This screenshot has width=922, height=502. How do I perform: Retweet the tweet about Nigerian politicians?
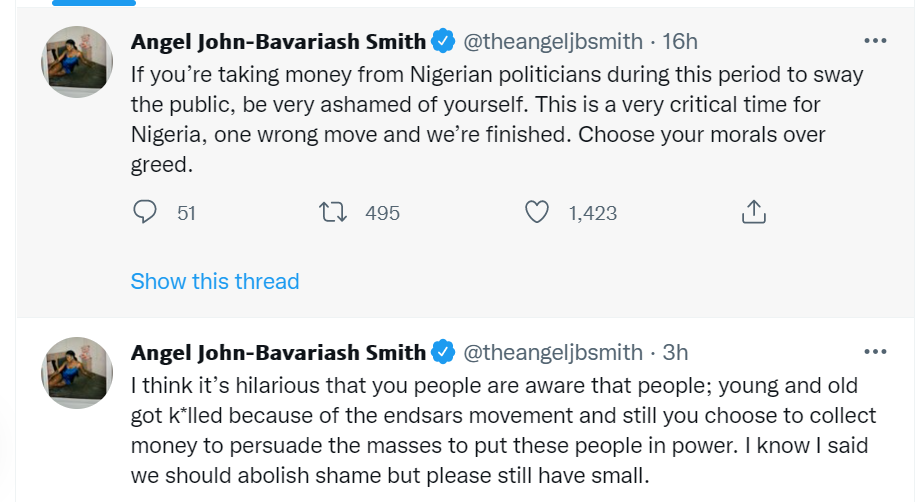click(330, 213)
